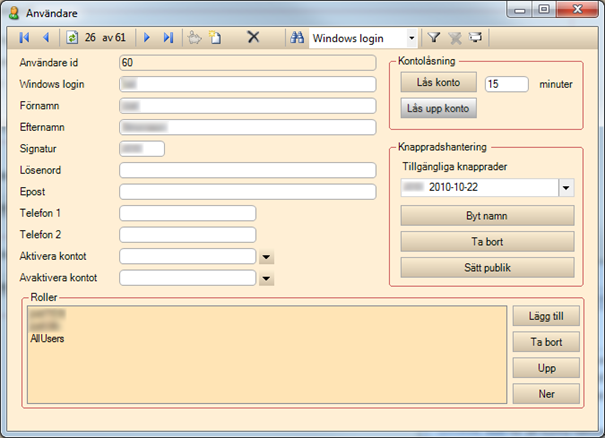Expand the Tillgängliga knapprader dropdown
Screen dimensions: 605x438
coord(566,187)
